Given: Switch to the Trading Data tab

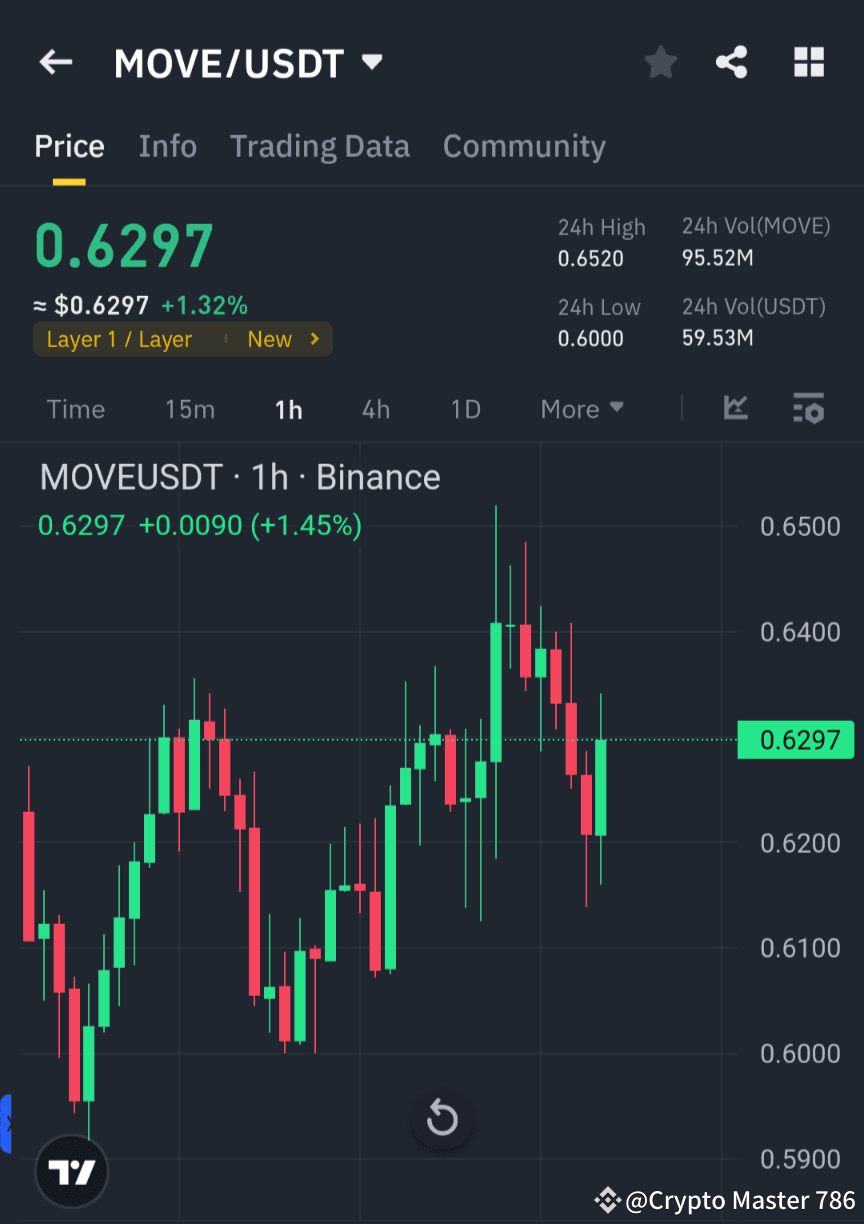Looking at the screenshot, I should coord(319,146).
